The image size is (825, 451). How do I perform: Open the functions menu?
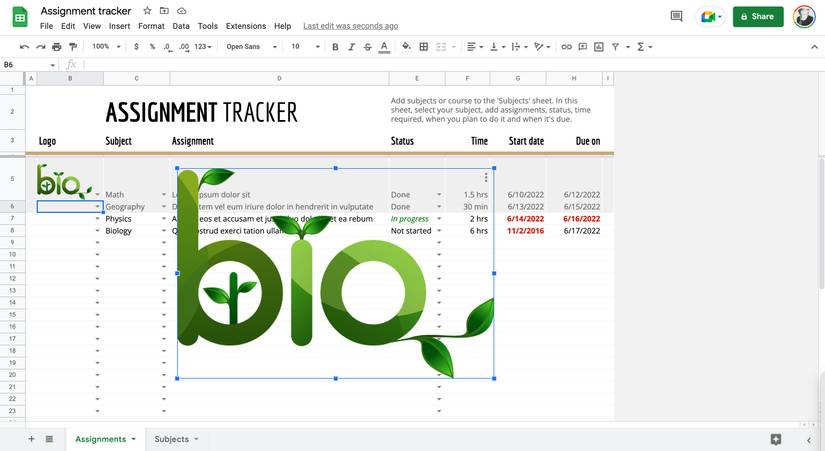pos(644,47)
